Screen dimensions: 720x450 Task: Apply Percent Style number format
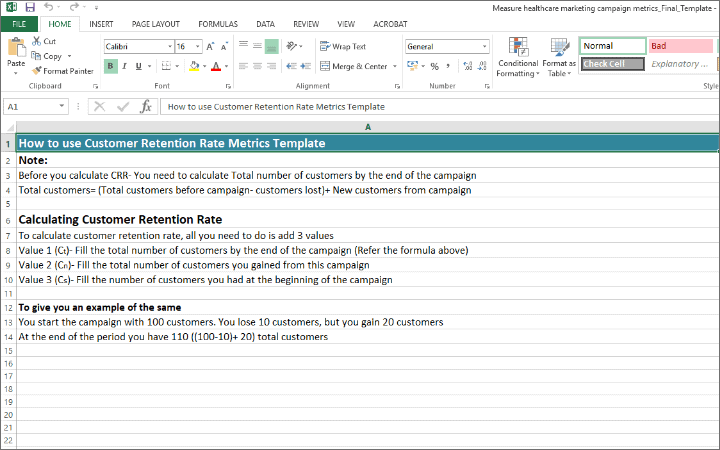coord(434,66)
